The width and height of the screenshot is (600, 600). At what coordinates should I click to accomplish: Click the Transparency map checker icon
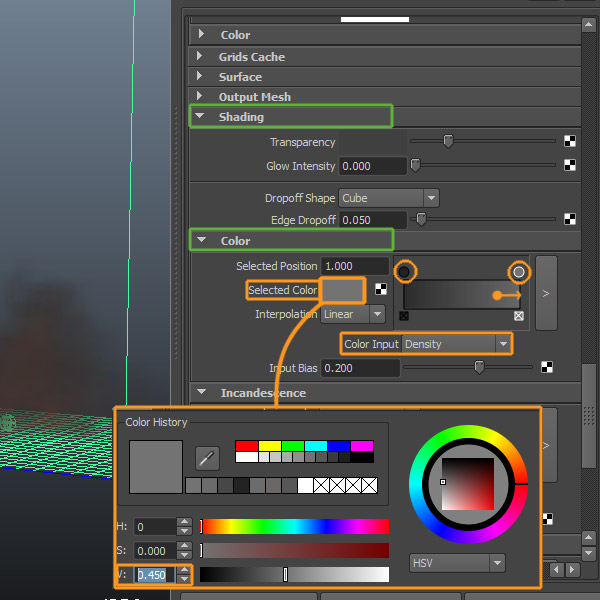point(570,141)
